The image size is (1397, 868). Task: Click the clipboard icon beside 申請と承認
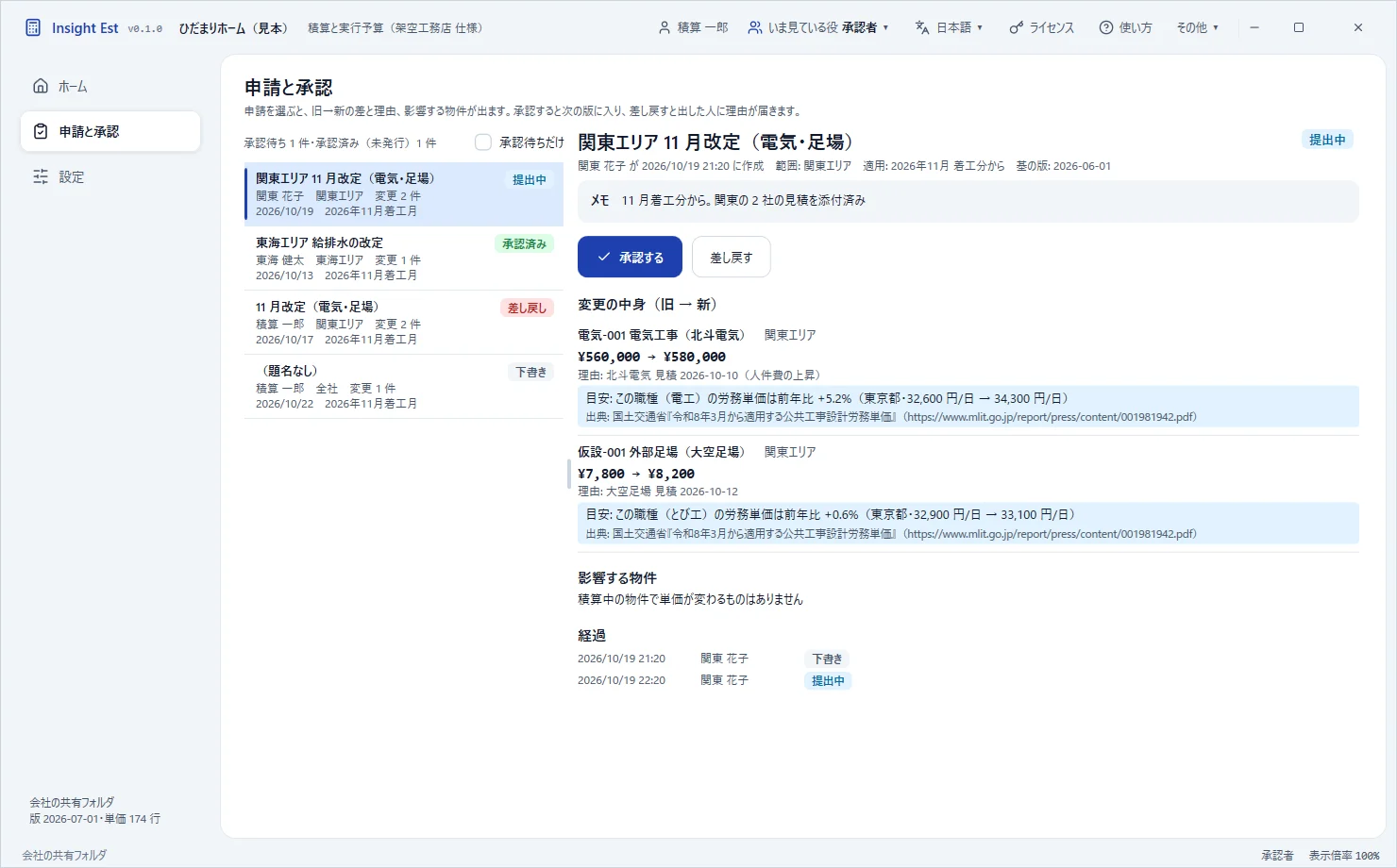[41, 131]
